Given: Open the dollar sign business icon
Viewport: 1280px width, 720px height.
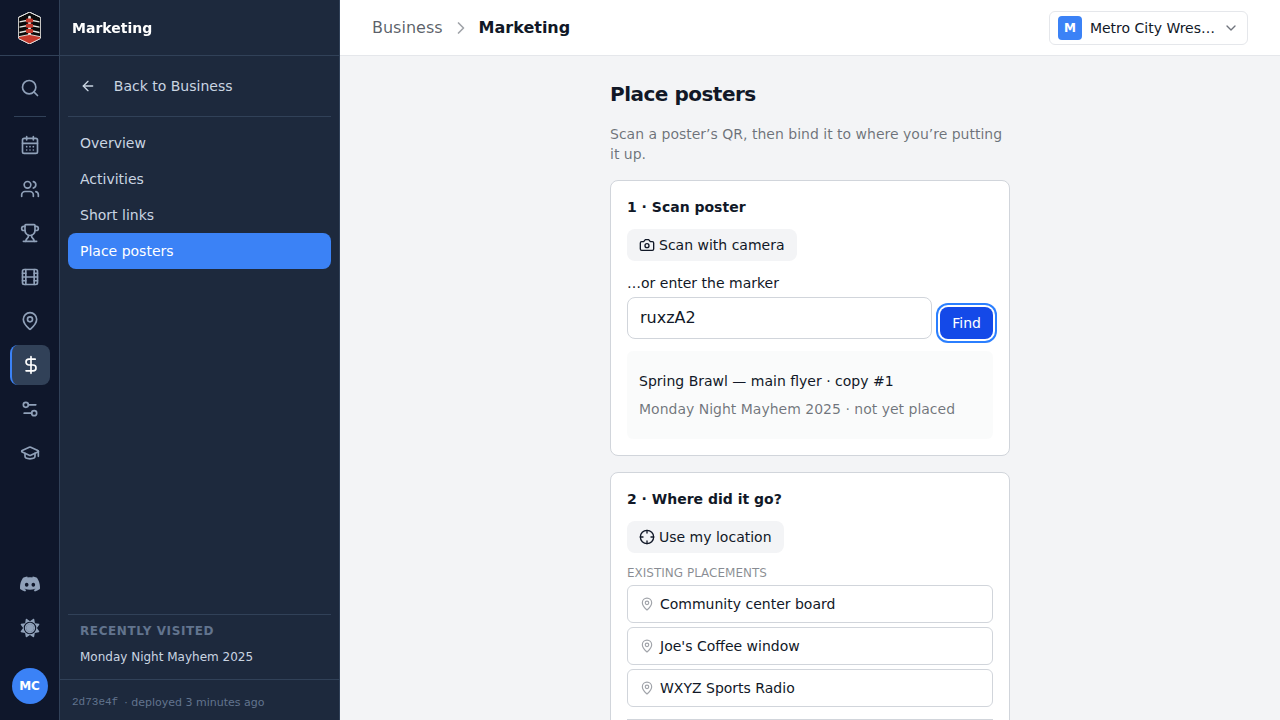Looking at the screenshot, I should (x=30, y=365).
